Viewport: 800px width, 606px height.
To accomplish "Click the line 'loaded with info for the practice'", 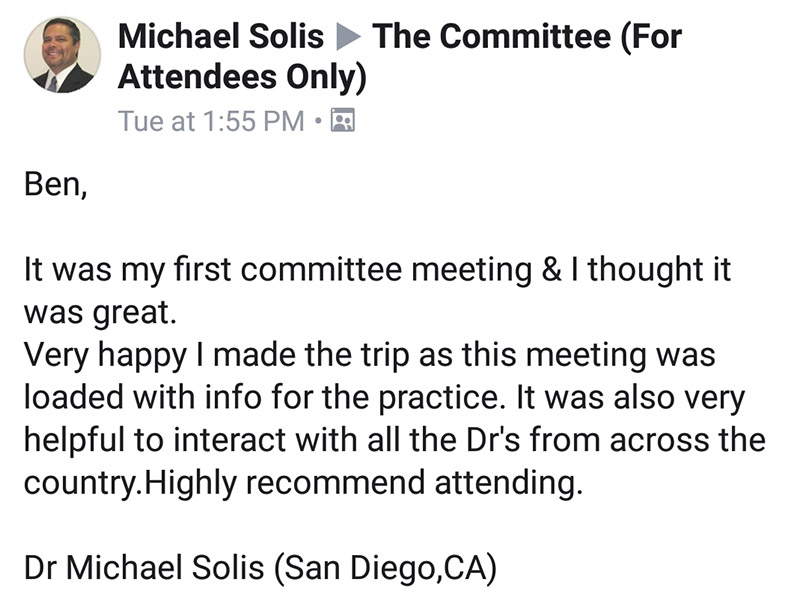I will click(x=264, y=397).
